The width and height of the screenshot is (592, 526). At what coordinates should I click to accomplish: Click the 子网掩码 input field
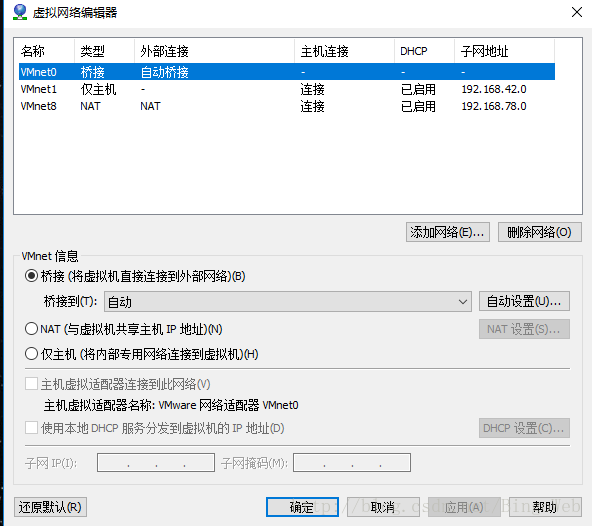coord(352,463)
